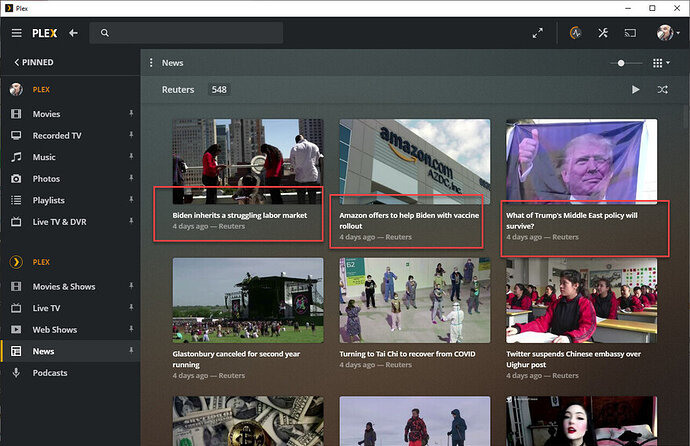Click the search input field
The height and width of the screenshot is (446, 690).
pyautogui.click(x=190, y=33)
